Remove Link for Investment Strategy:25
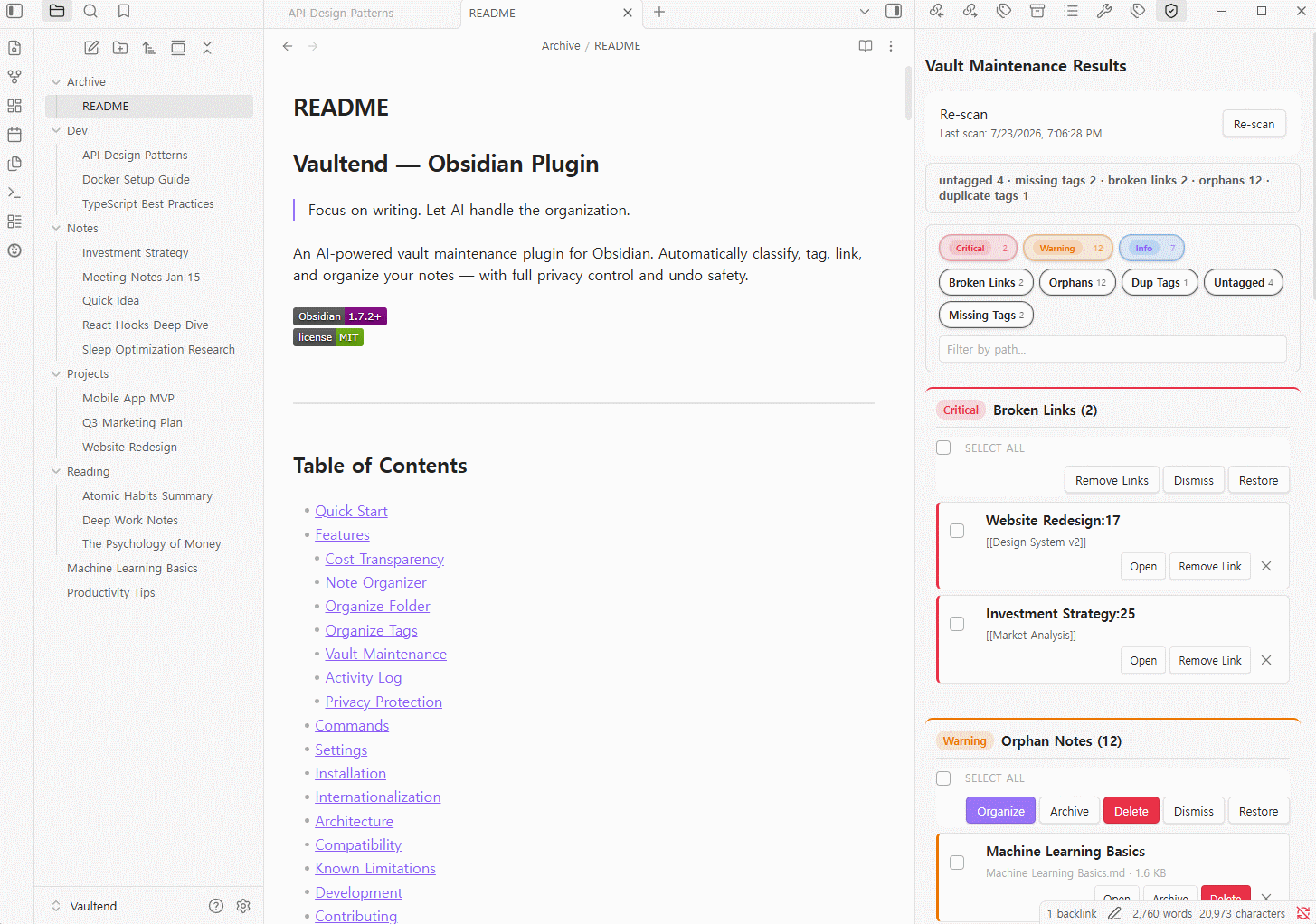 pos(1210,661)
